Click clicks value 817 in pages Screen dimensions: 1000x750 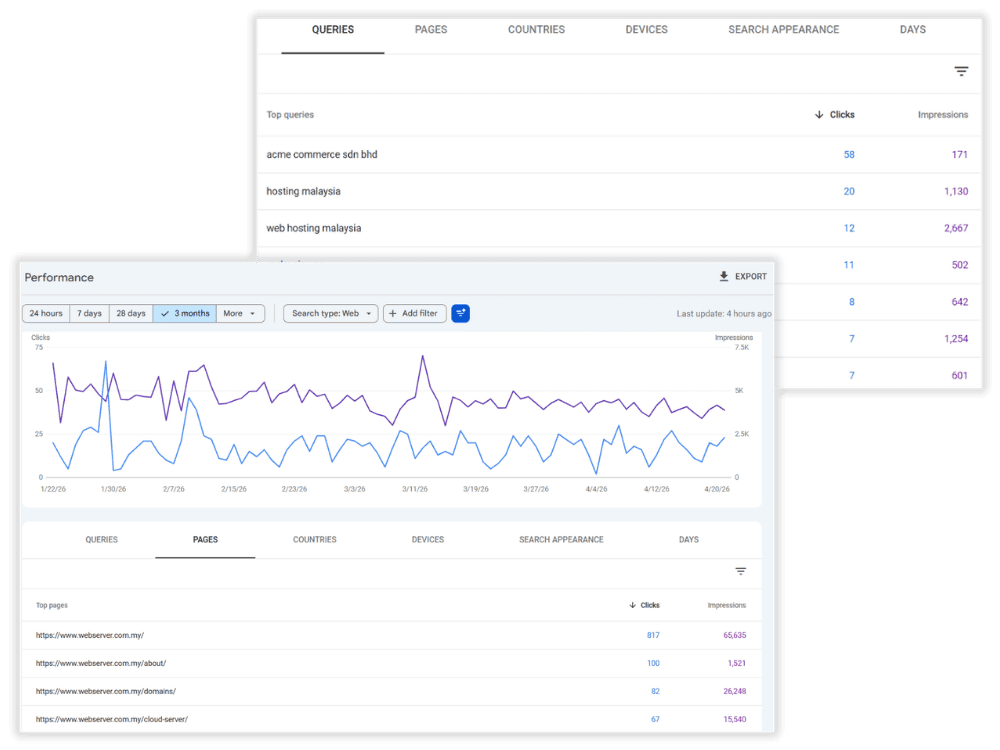653,635
